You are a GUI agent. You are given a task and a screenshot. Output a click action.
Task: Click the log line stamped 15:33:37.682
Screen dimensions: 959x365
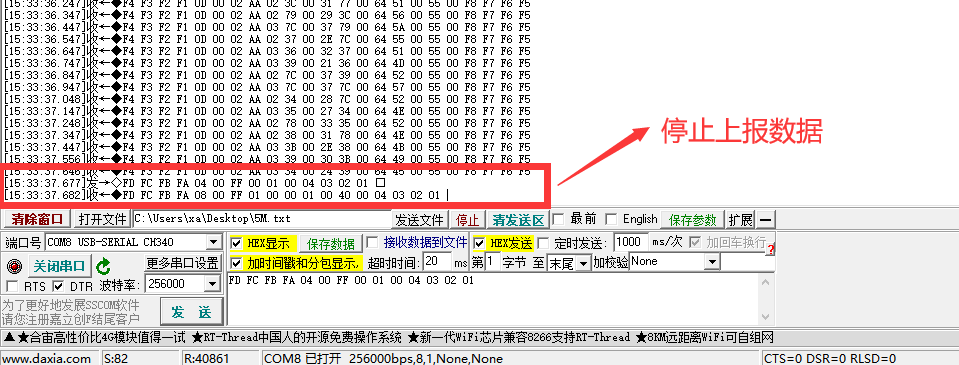[x=226, y=195]
